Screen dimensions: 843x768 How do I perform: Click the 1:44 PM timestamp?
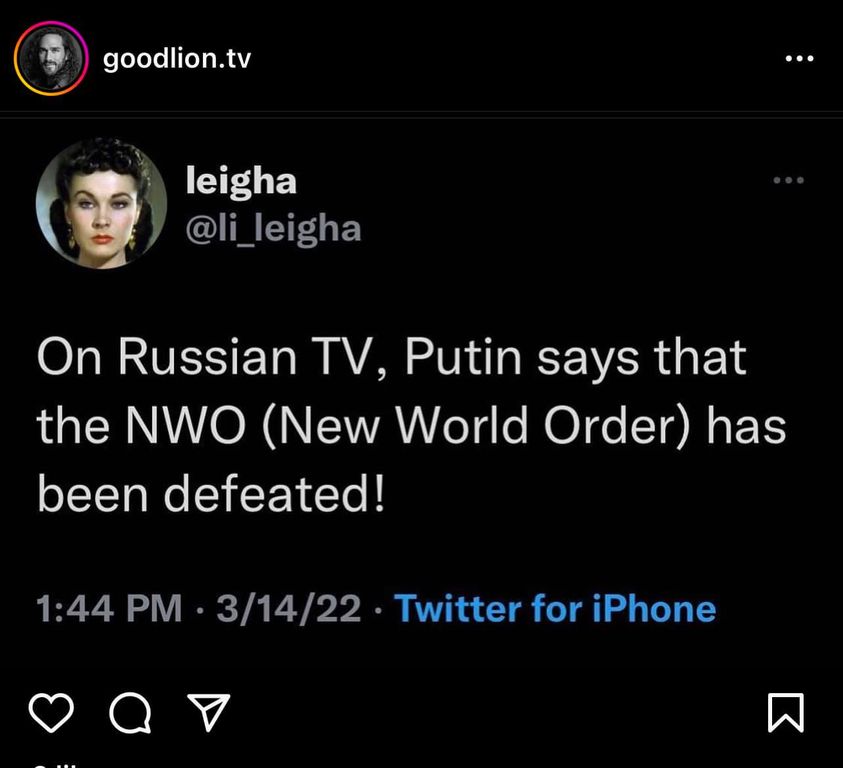[x=109, y=608]
